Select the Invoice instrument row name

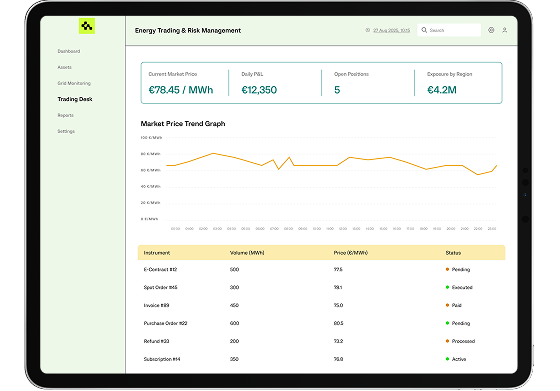tap(156, 305)
